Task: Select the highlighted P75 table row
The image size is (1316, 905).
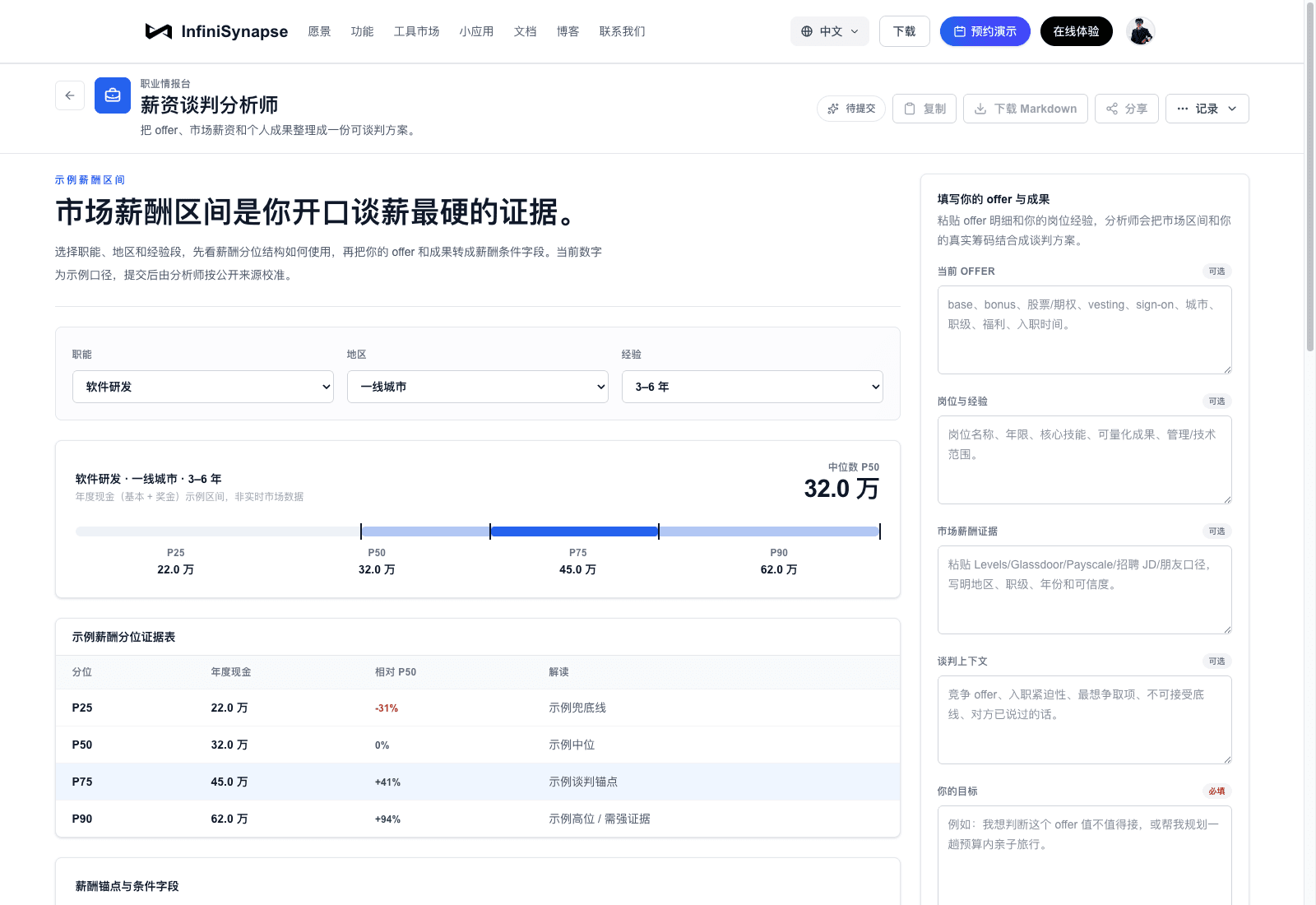Action: tap(478, 782)
